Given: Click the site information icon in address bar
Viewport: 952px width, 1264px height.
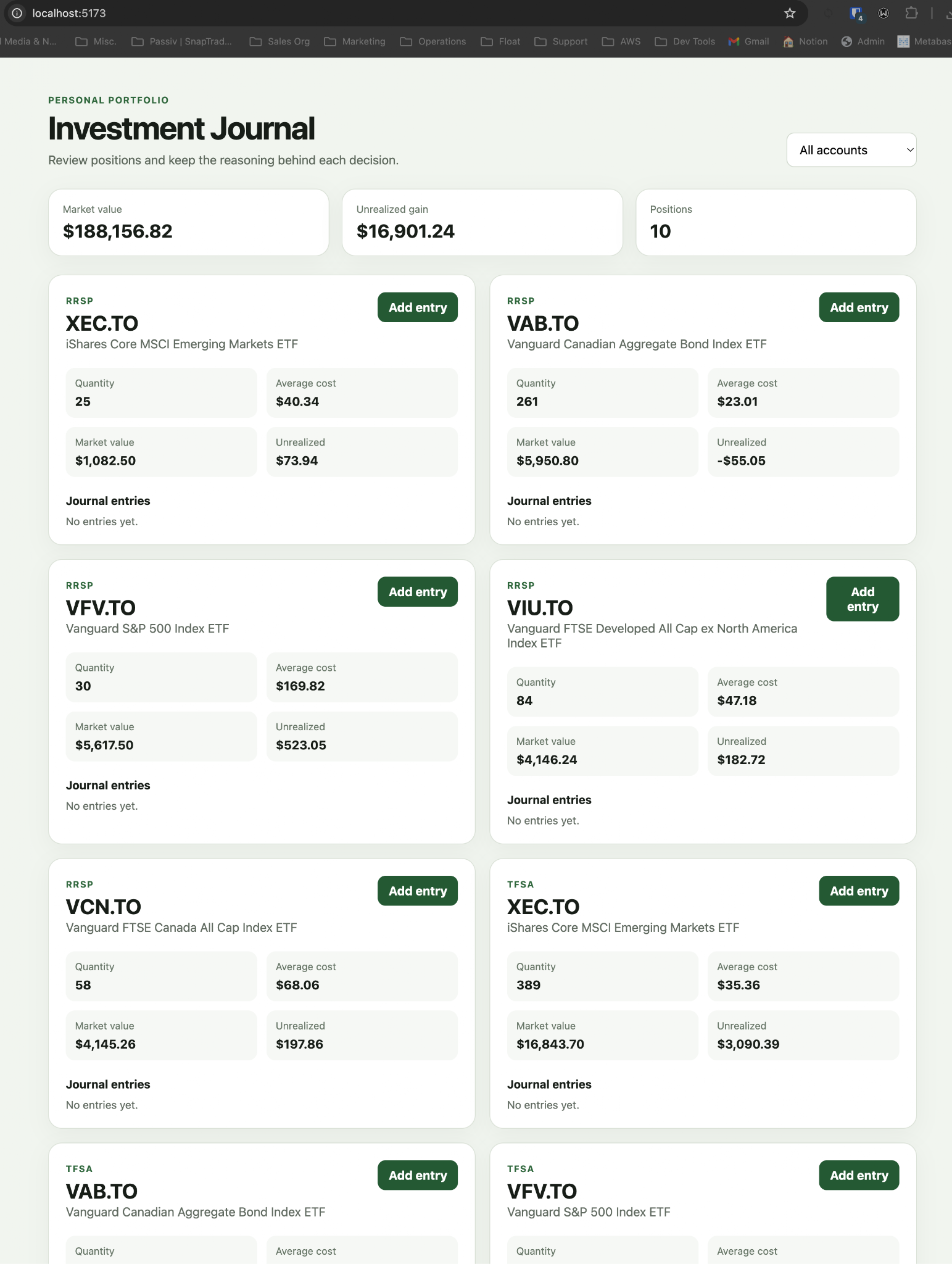Looking at the screenshot, I should pos(17,13).
